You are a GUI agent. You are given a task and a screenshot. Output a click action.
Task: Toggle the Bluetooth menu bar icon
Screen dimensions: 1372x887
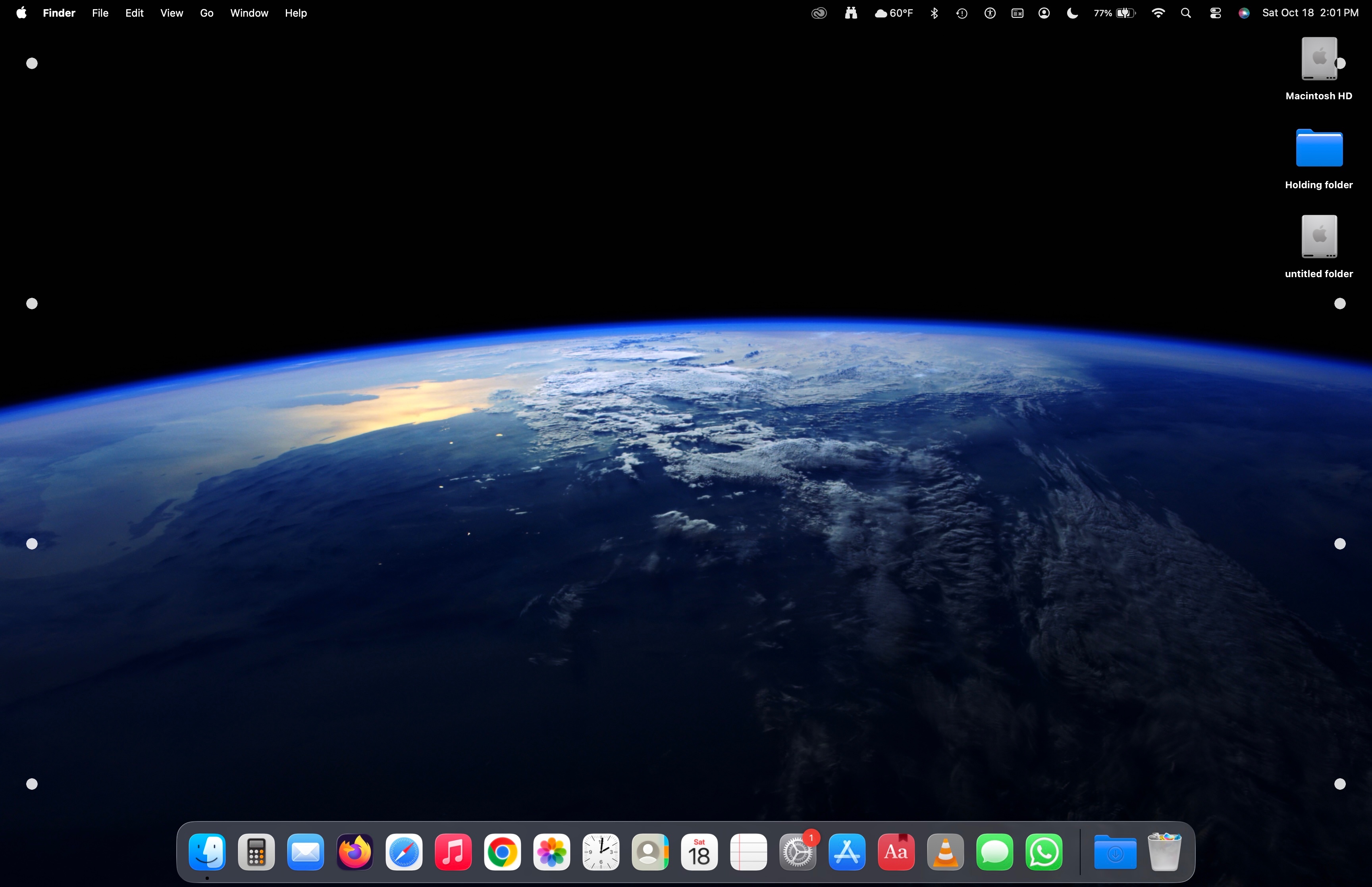coord(934,13)
